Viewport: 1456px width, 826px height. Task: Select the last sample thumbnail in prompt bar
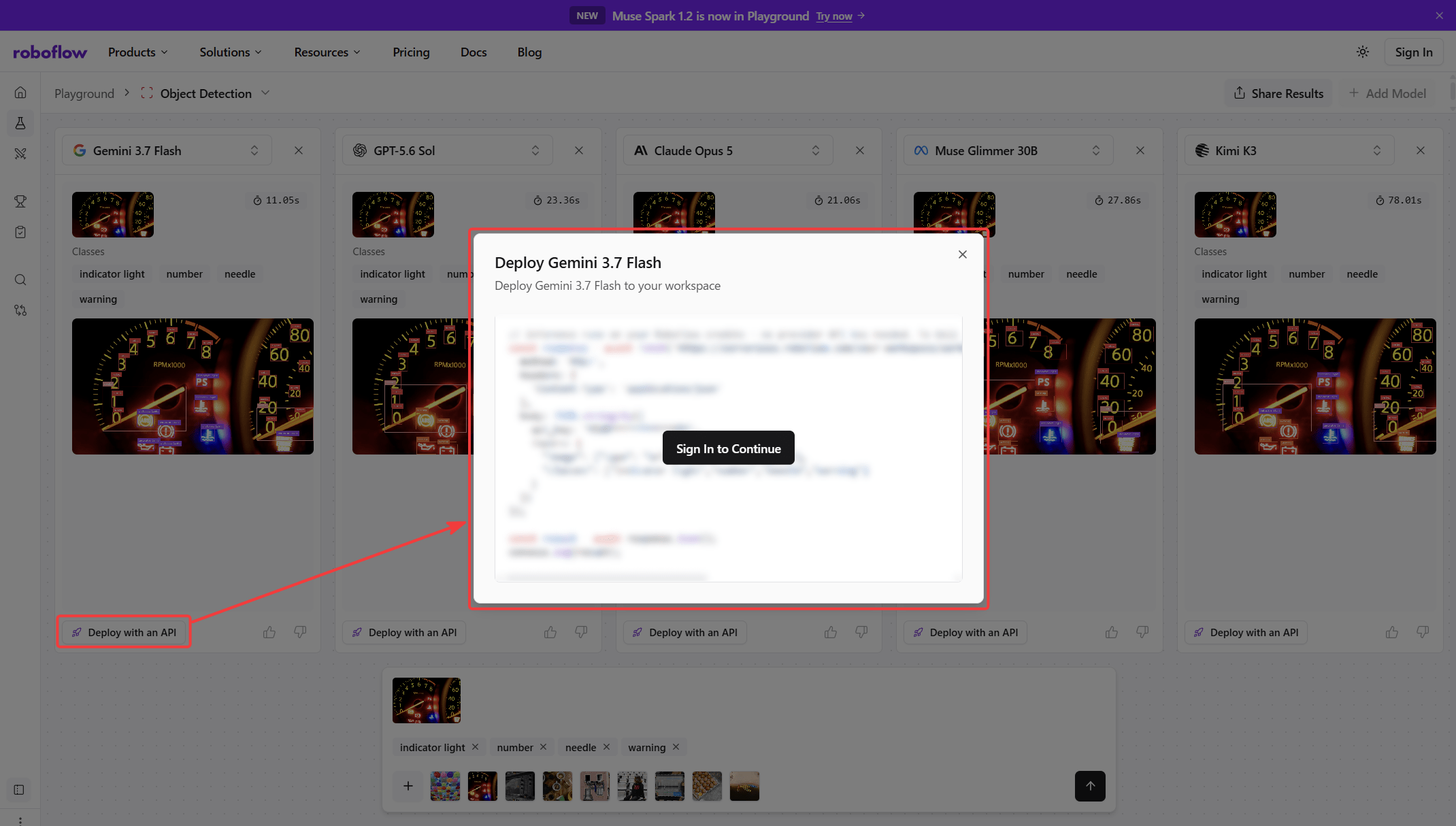(x=744, y=786)
